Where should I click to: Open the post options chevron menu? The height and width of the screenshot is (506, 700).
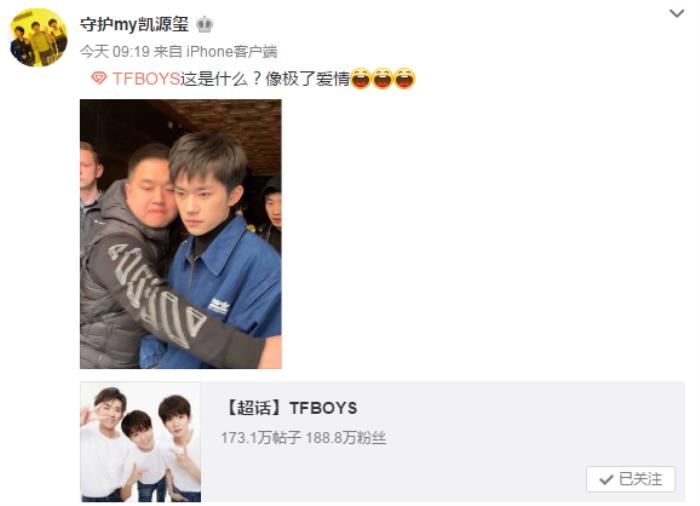pos(677,13)
